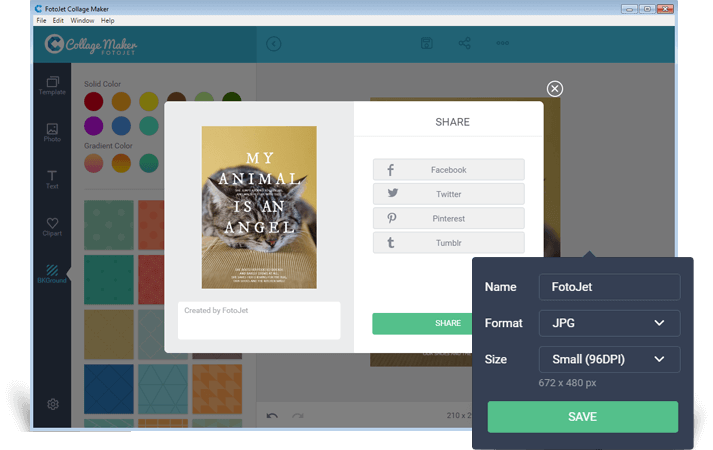Screen dimensions: 713x450
Task: Click the share icon in top toolbar
Action: 464,43
